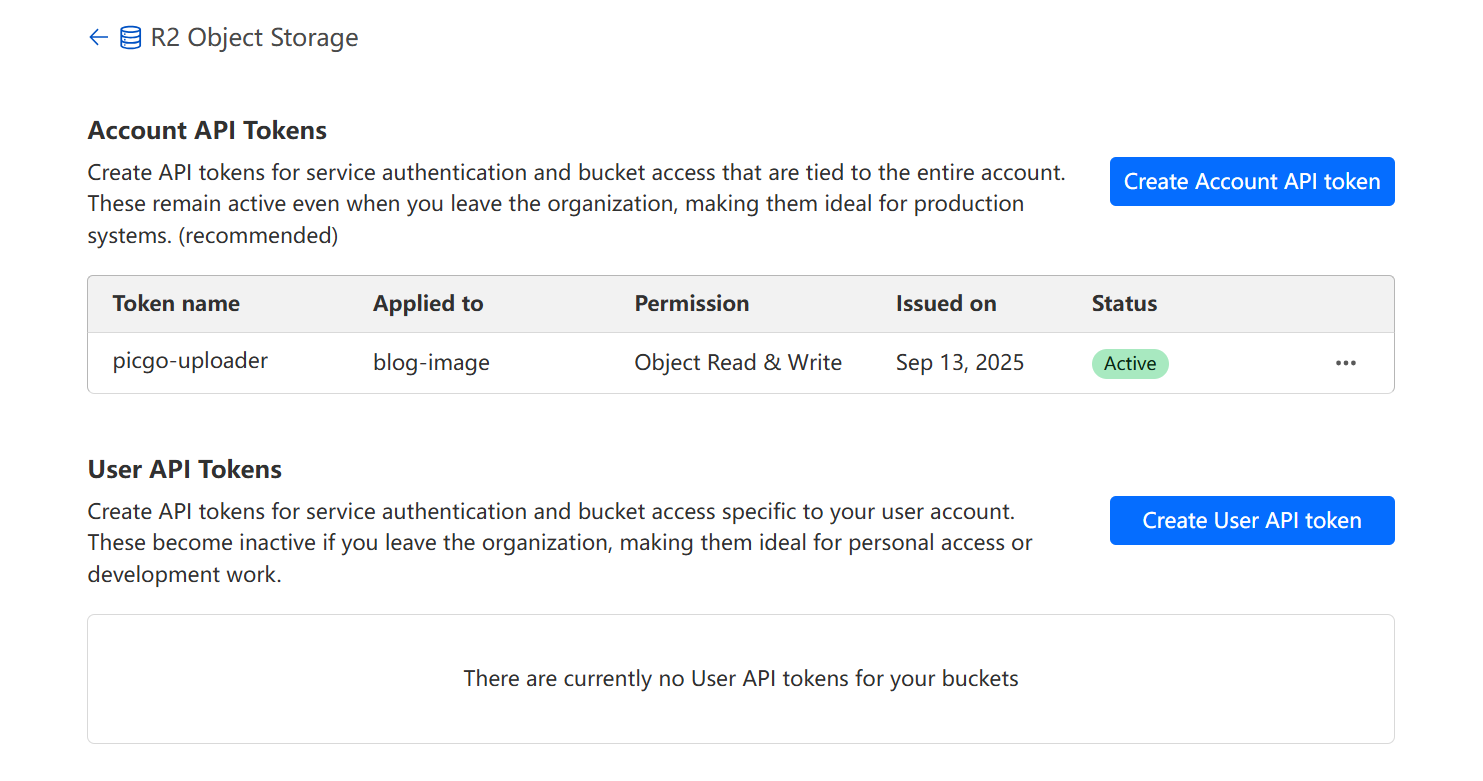Image resolution: width=1483 pixels, height=781 pixels.
Task: Click the Token name column header
Action: pyautogui.click(x=176, y=304)
